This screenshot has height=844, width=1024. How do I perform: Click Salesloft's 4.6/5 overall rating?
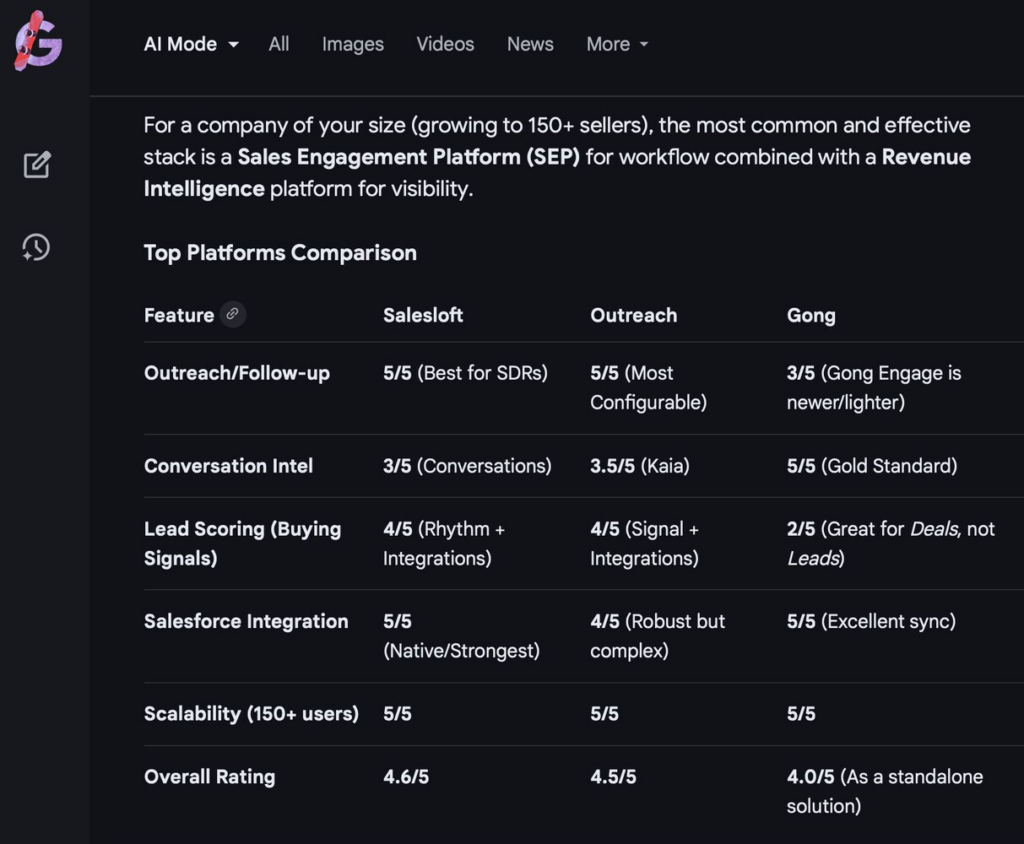406,777
